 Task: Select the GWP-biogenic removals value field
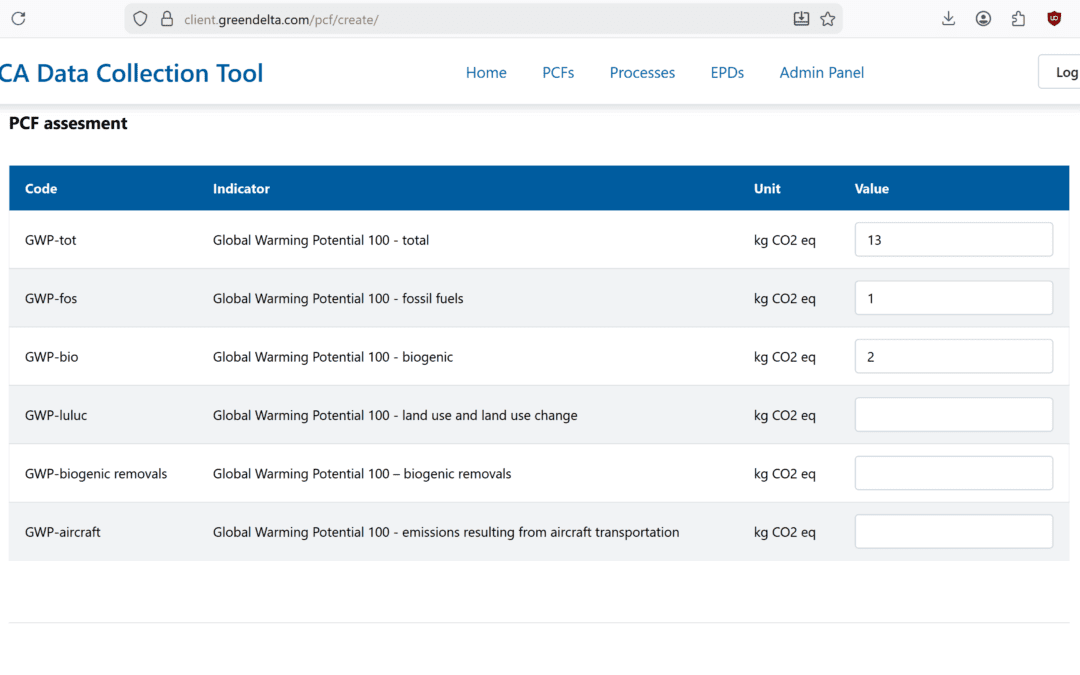(x=953, y=473)
